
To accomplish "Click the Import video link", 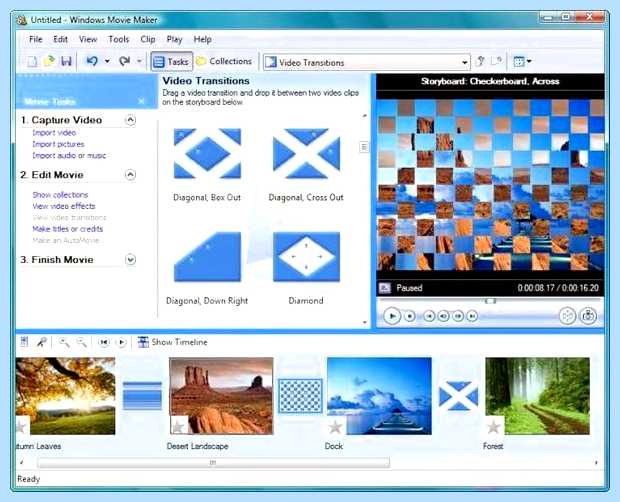I will (54, 133).
